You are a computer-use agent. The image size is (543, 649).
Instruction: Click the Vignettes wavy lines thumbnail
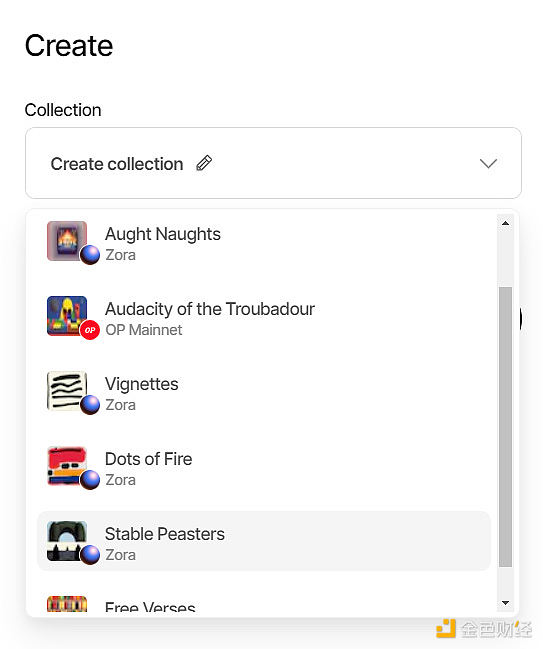point(67,391)
